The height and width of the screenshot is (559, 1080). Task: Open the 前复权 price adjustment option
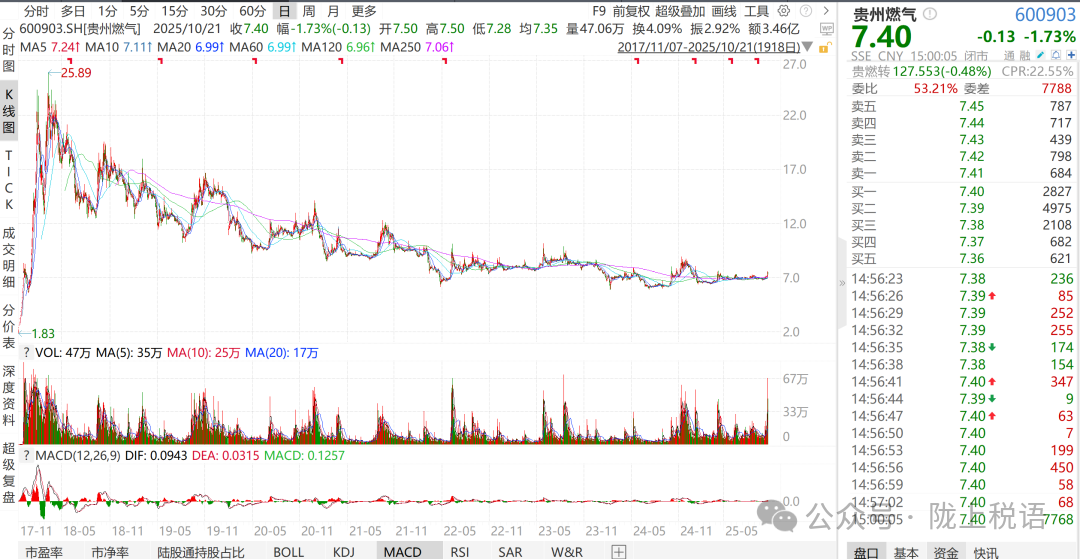(x=632, y=11)
